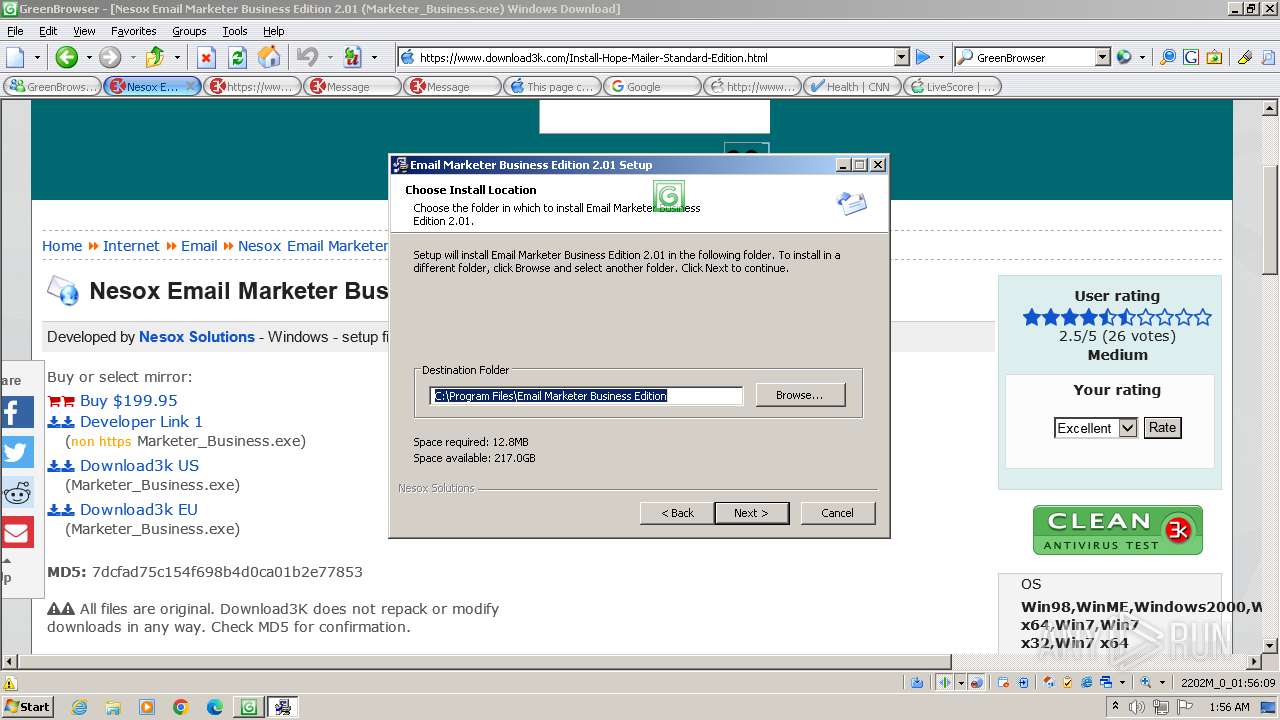Click the status bar clipboard check icon
Image resolution: width=1280 pixels, height=720 pixels.
point(1068,682)
